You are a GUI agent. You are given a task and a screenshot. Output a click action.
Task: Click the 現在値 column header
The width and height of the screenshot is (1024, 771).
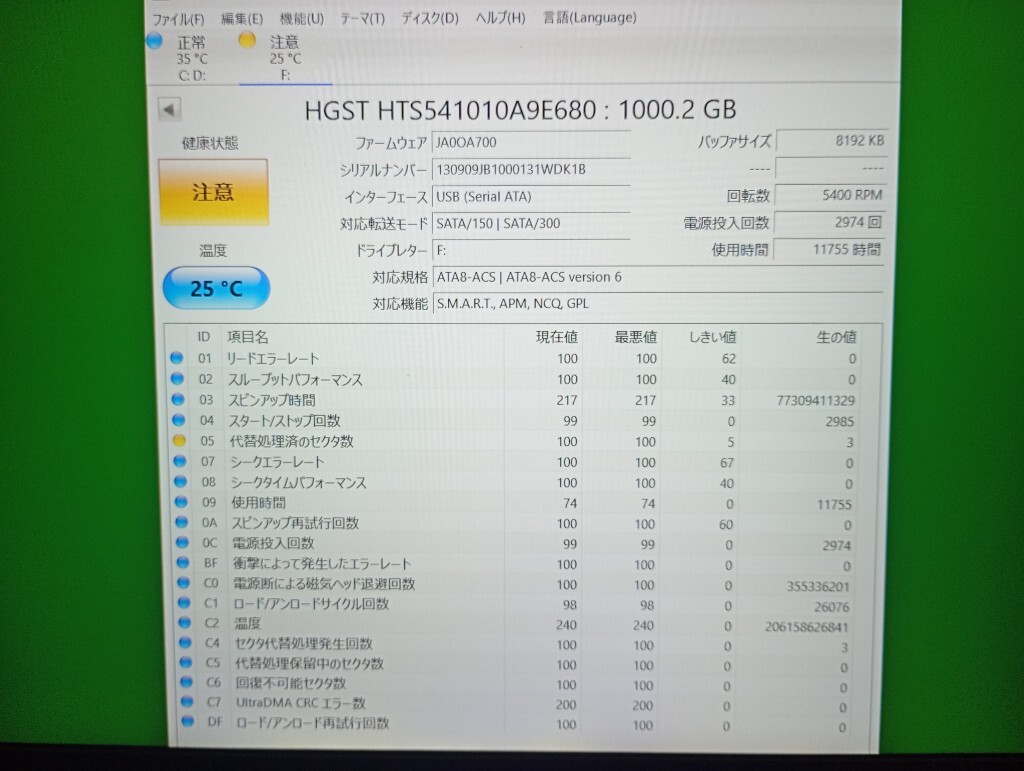(x=556, y=337)
